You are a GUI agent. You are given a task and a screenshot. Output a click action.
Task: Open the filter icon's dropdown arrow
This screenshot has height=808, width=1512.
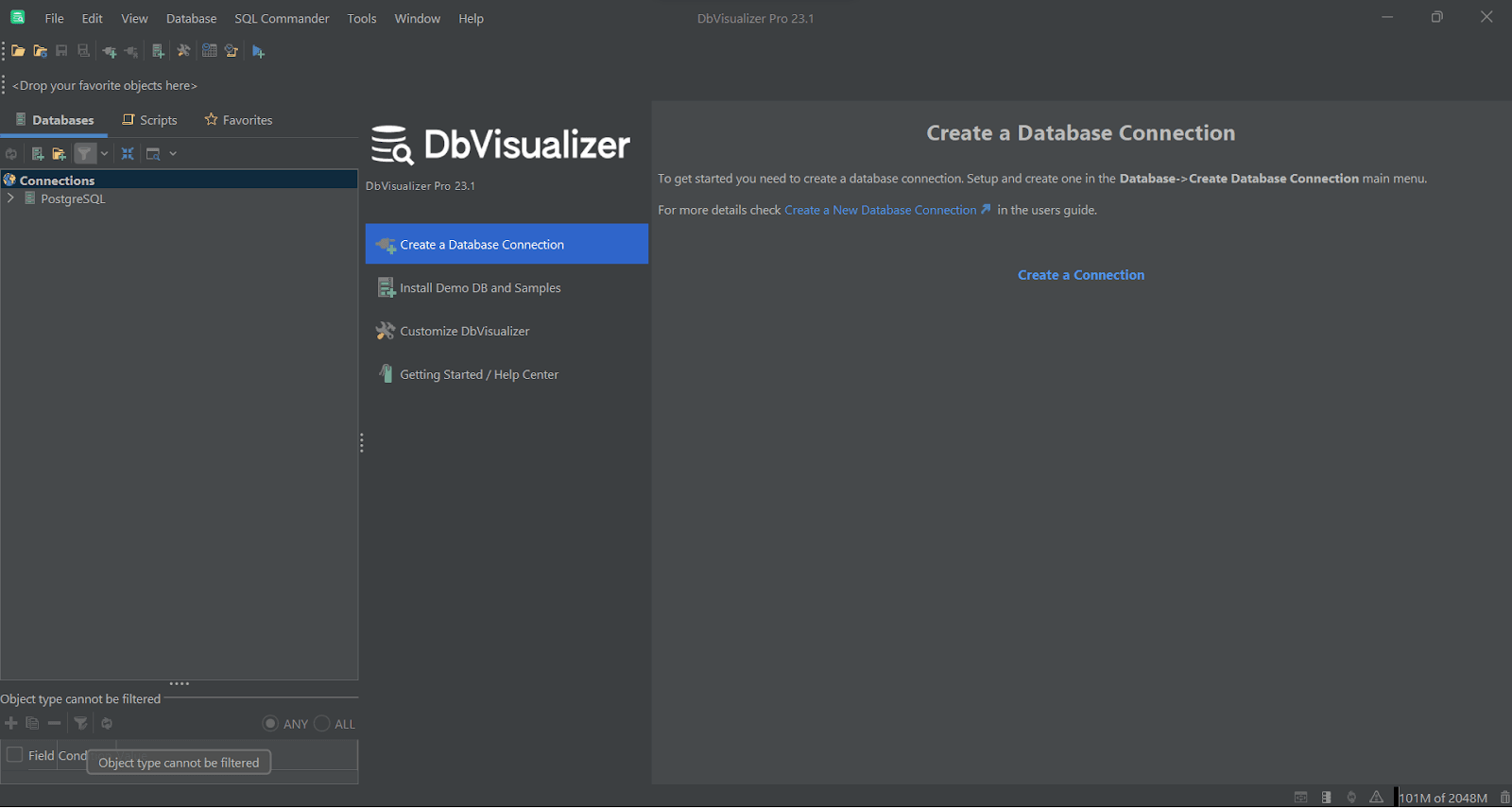(104, 154)
